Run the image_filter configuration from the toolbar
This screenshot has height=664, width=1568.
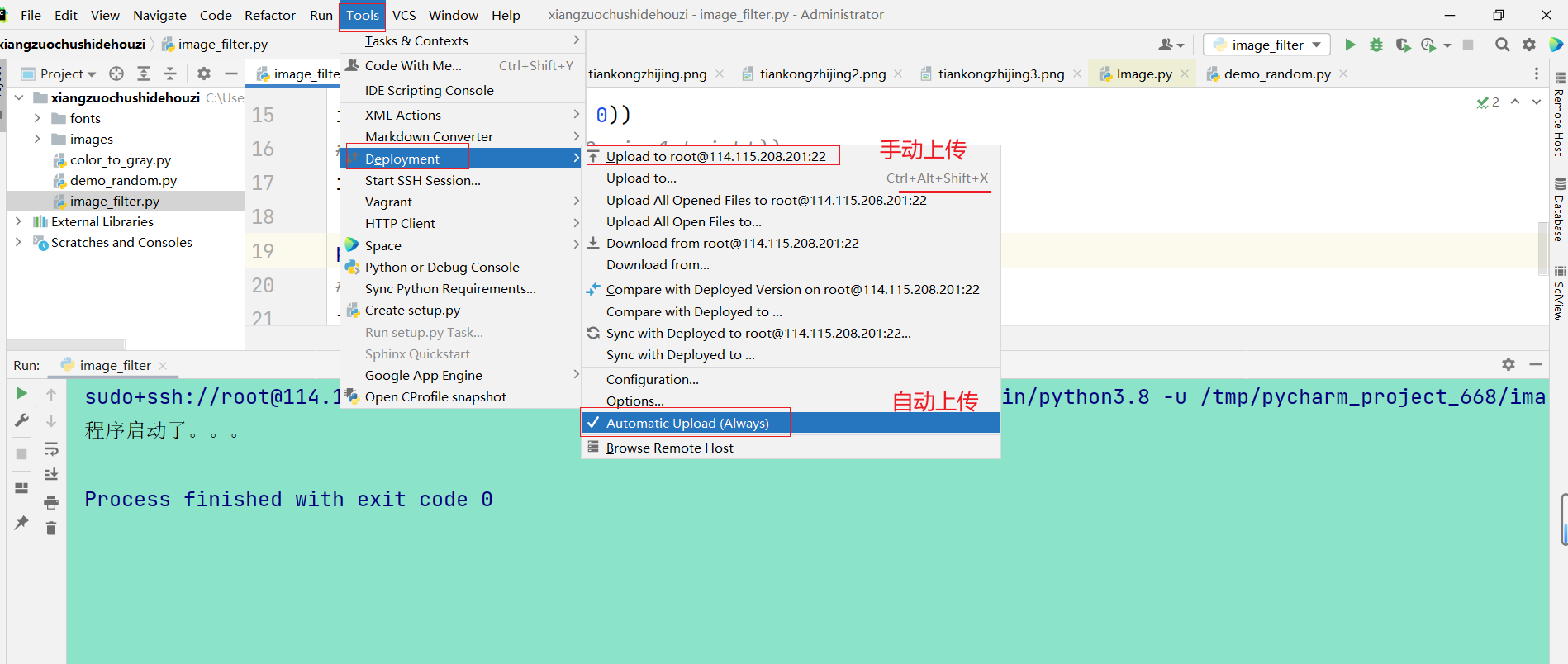pos(1350,45)
